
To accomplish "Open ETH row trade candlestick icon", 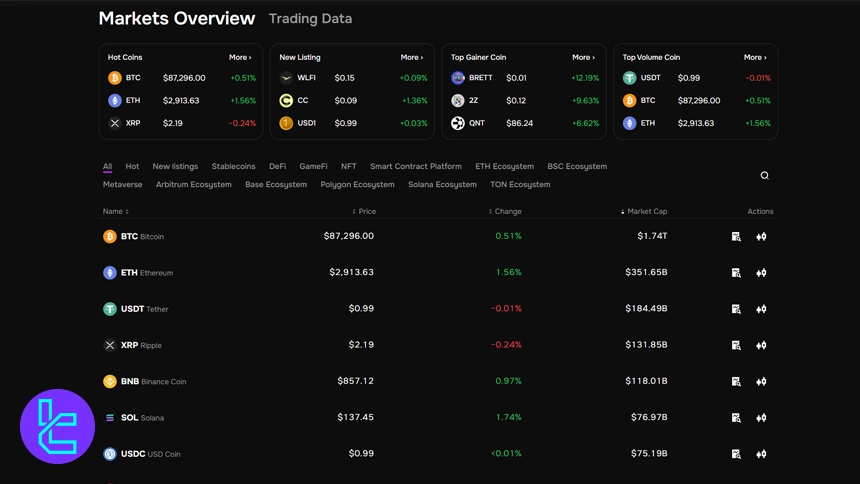I will [x=761, y=273].
